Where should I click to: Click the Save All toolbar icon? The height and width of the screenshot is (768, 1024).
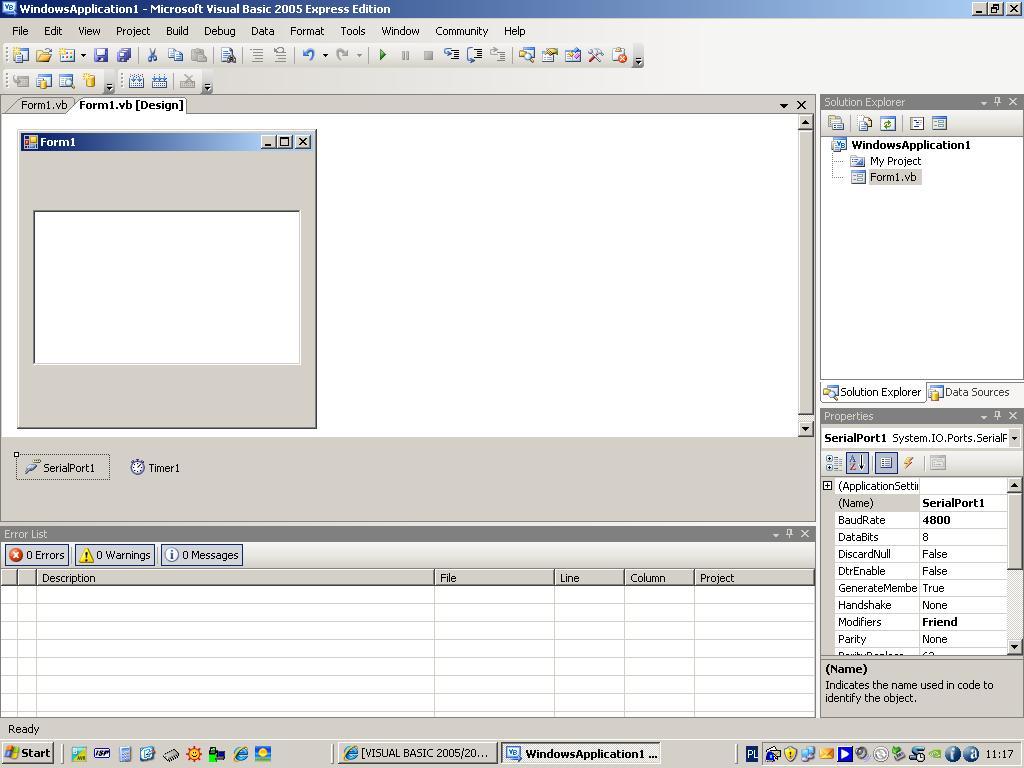122,55
